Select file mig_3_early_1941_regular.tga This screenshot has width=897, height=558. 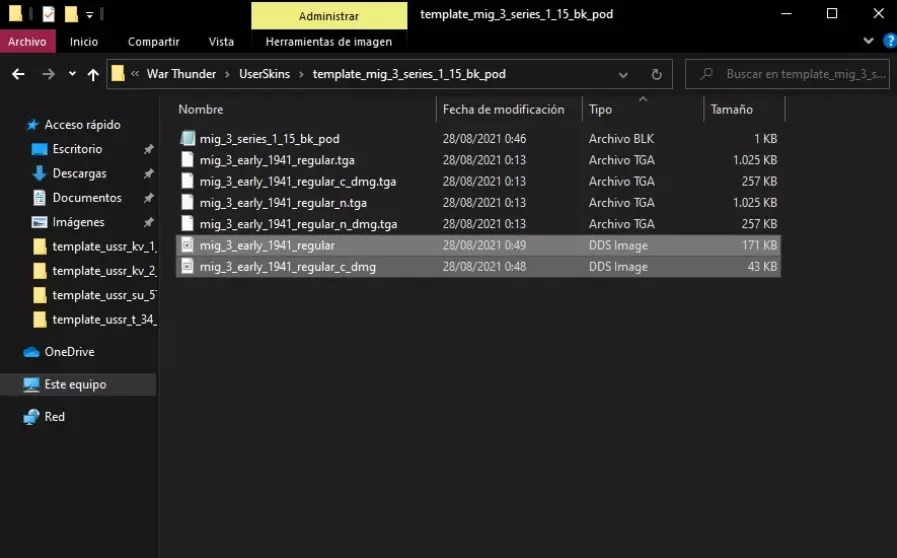click(277, 160)
